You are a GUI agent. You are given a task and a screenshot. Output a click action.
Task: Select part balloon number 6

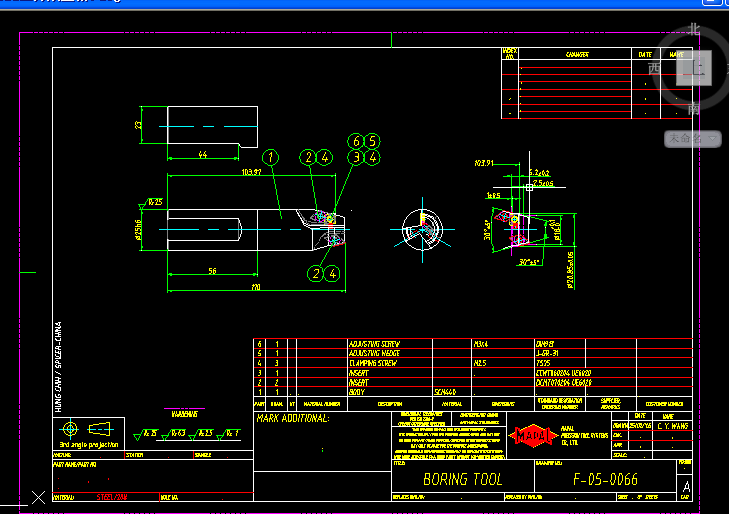(x=356, y=141)
